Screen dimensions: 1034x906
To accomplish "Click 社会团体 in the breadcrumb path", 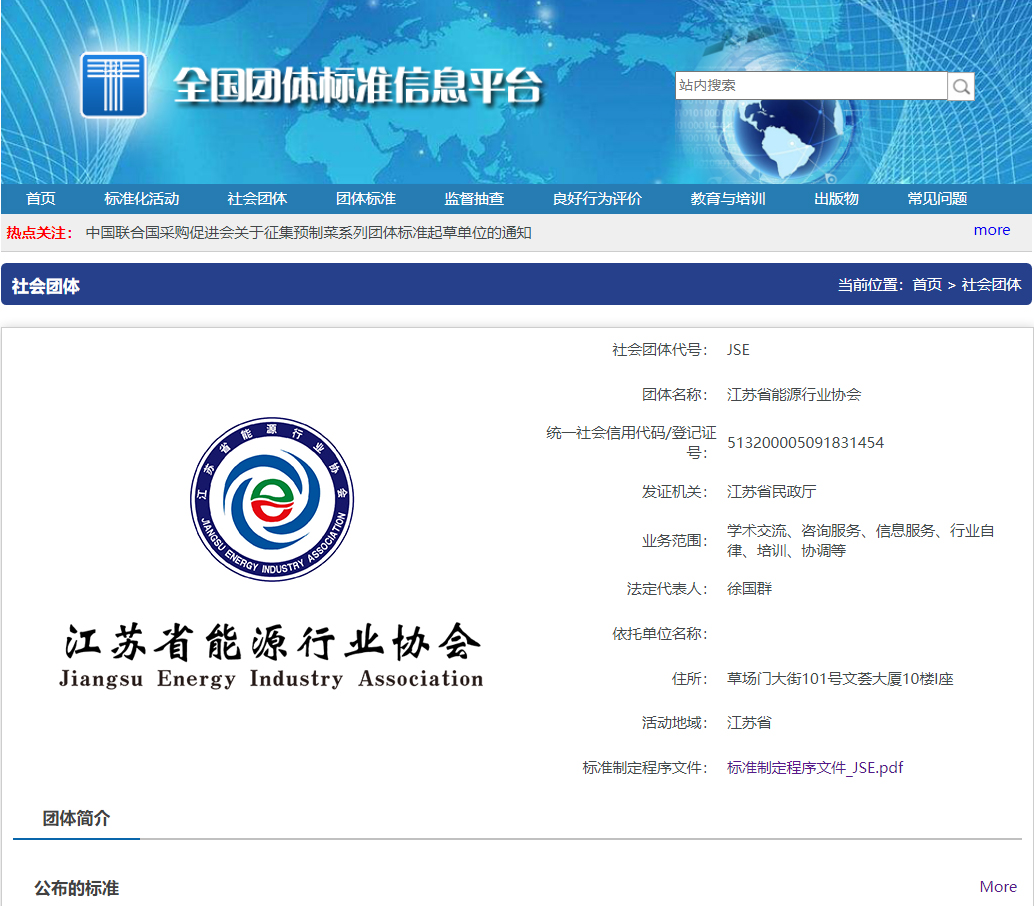I will (x=991, y=285).
